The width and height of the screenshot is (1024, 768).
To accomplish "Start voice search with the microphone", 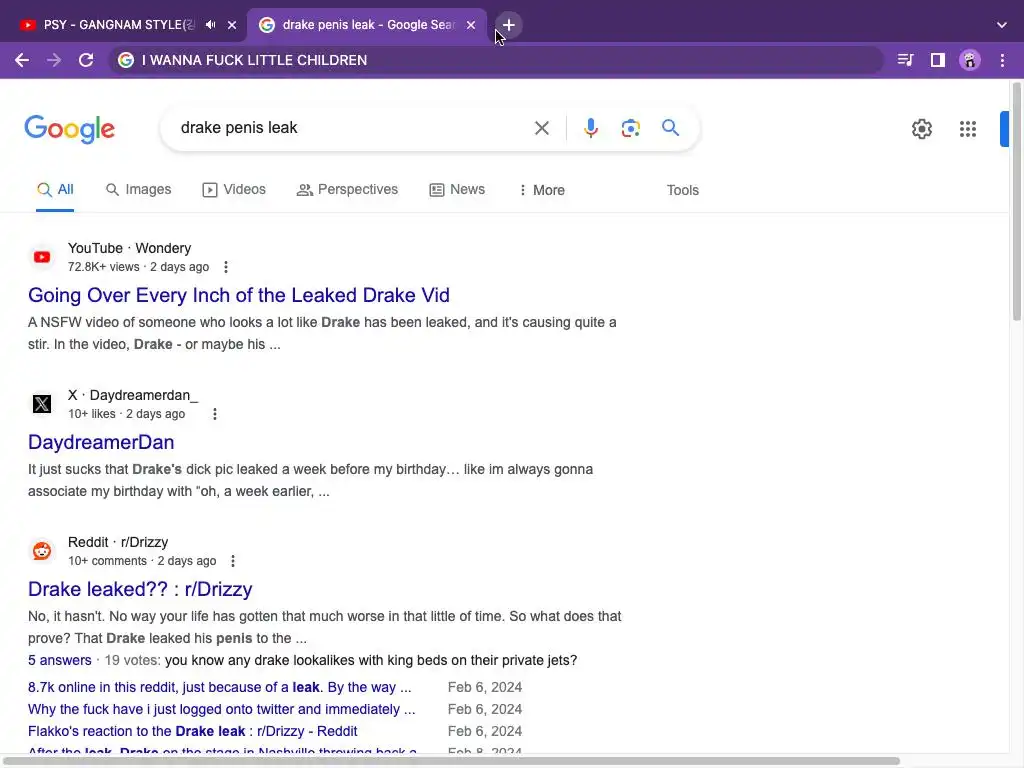I will pos(591,128).
